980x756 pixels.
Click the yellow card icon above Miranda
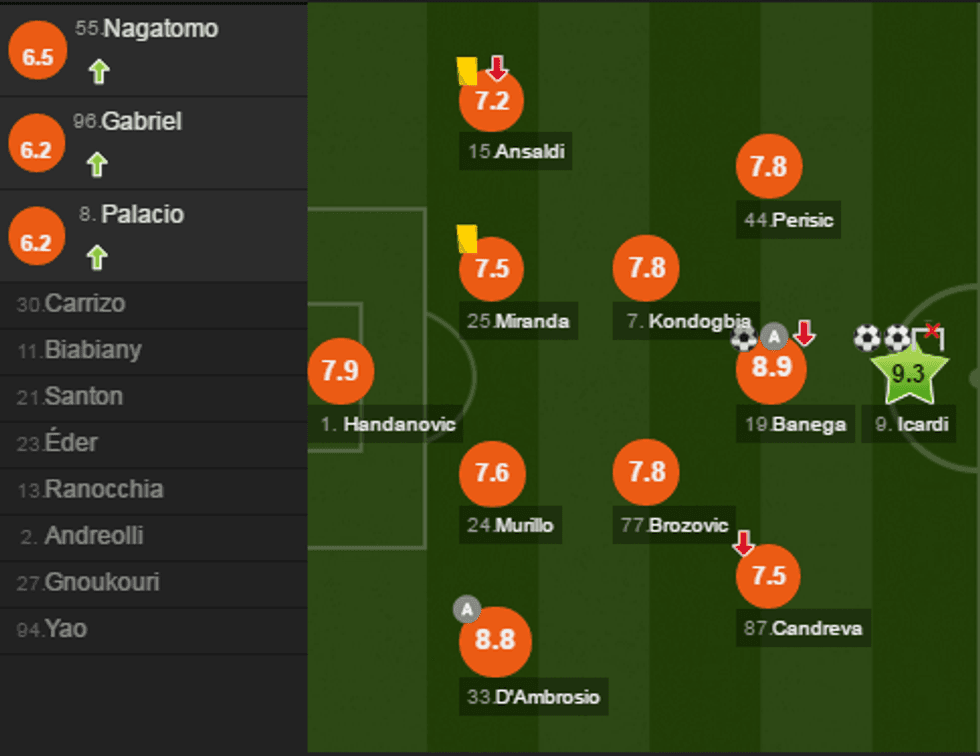pyautogui.click(x=467, y=239)
